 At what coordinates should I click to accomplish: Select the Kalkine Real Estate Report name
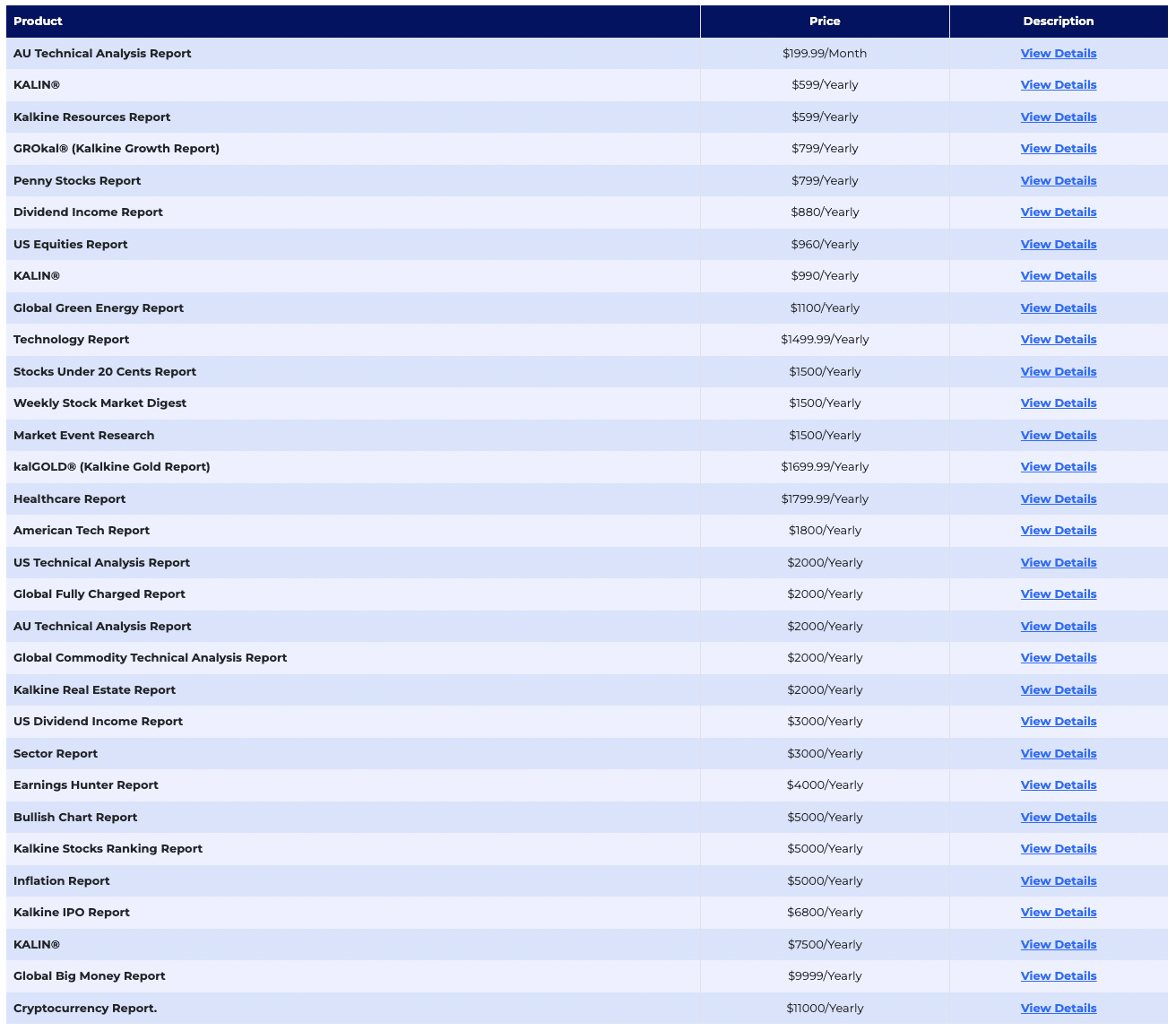click(x=94, y=689)
